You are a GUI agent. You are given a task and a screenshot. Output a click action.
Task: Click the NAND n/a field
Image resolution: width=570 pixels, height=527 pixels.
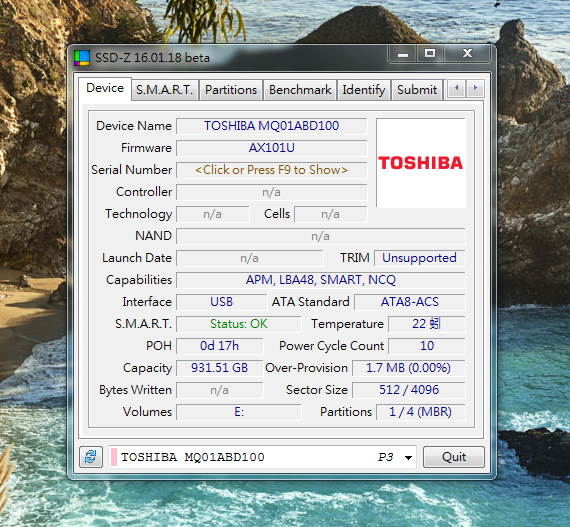pyautogui.click(x=321, y=236)
